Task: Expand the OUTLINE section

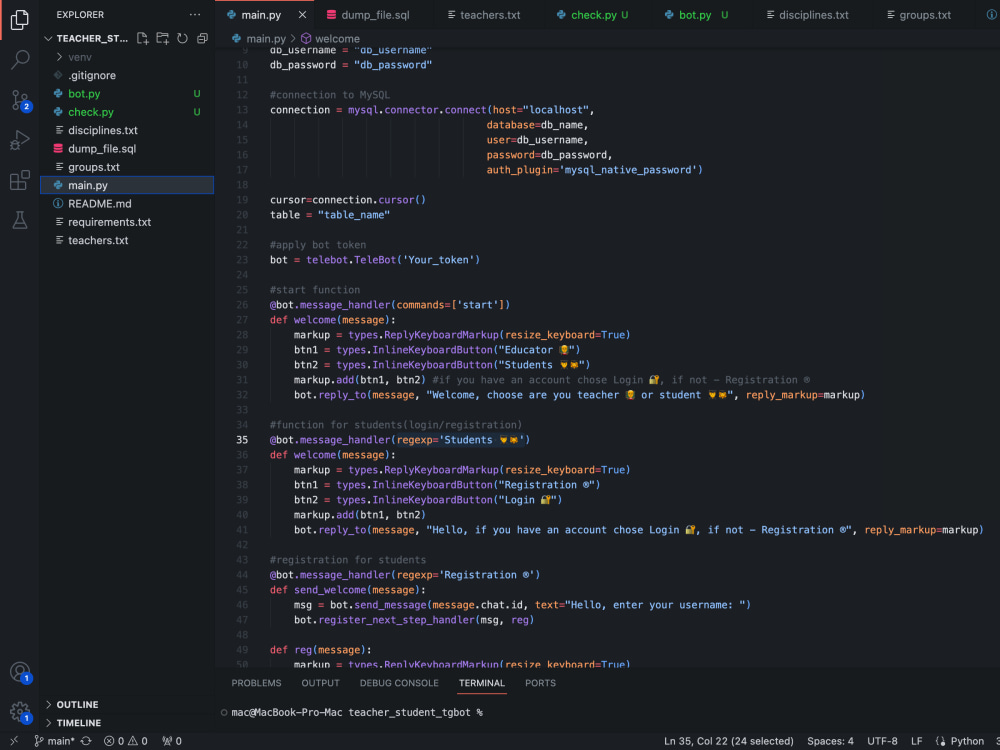Action: 127,704
